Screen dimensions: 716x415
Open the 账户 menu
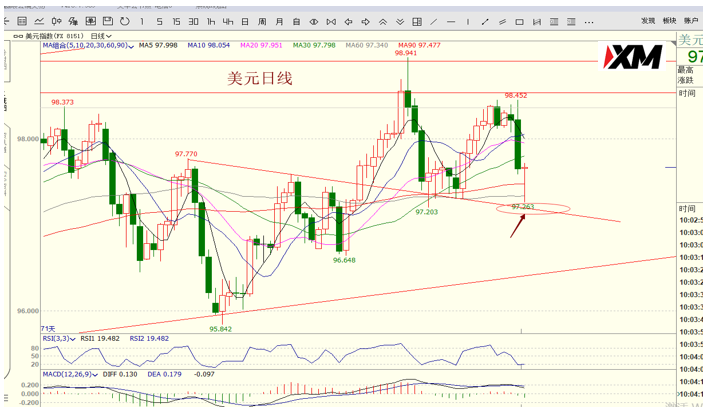point(691,21)
